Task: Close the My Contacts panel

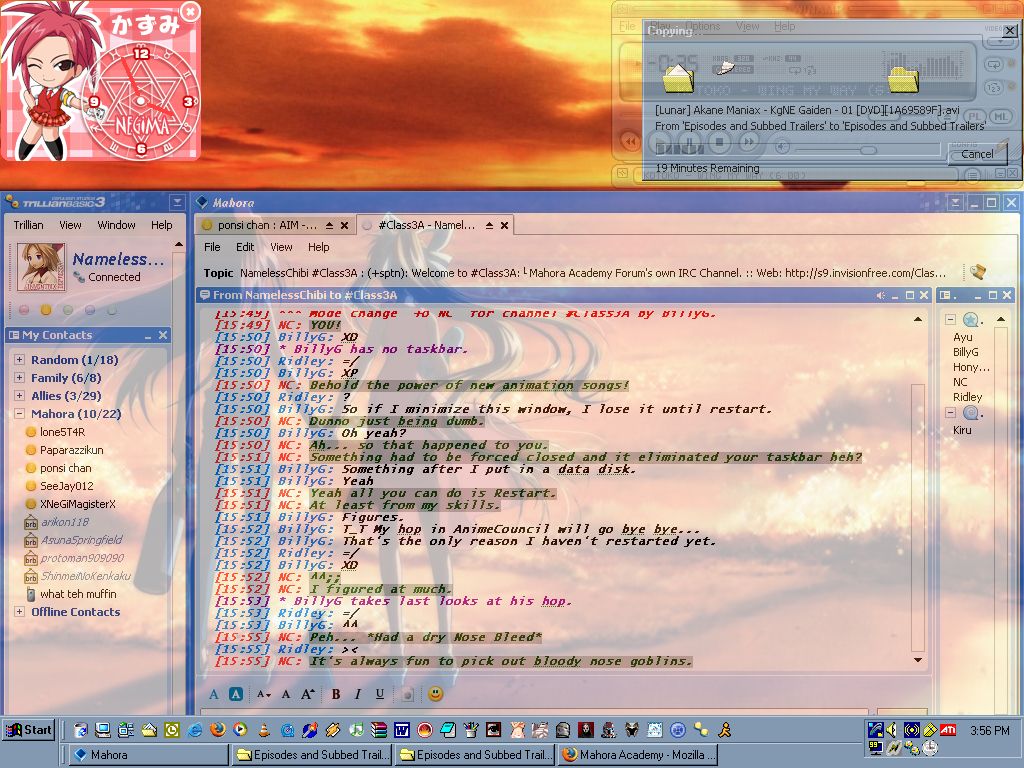Action: 163,335
